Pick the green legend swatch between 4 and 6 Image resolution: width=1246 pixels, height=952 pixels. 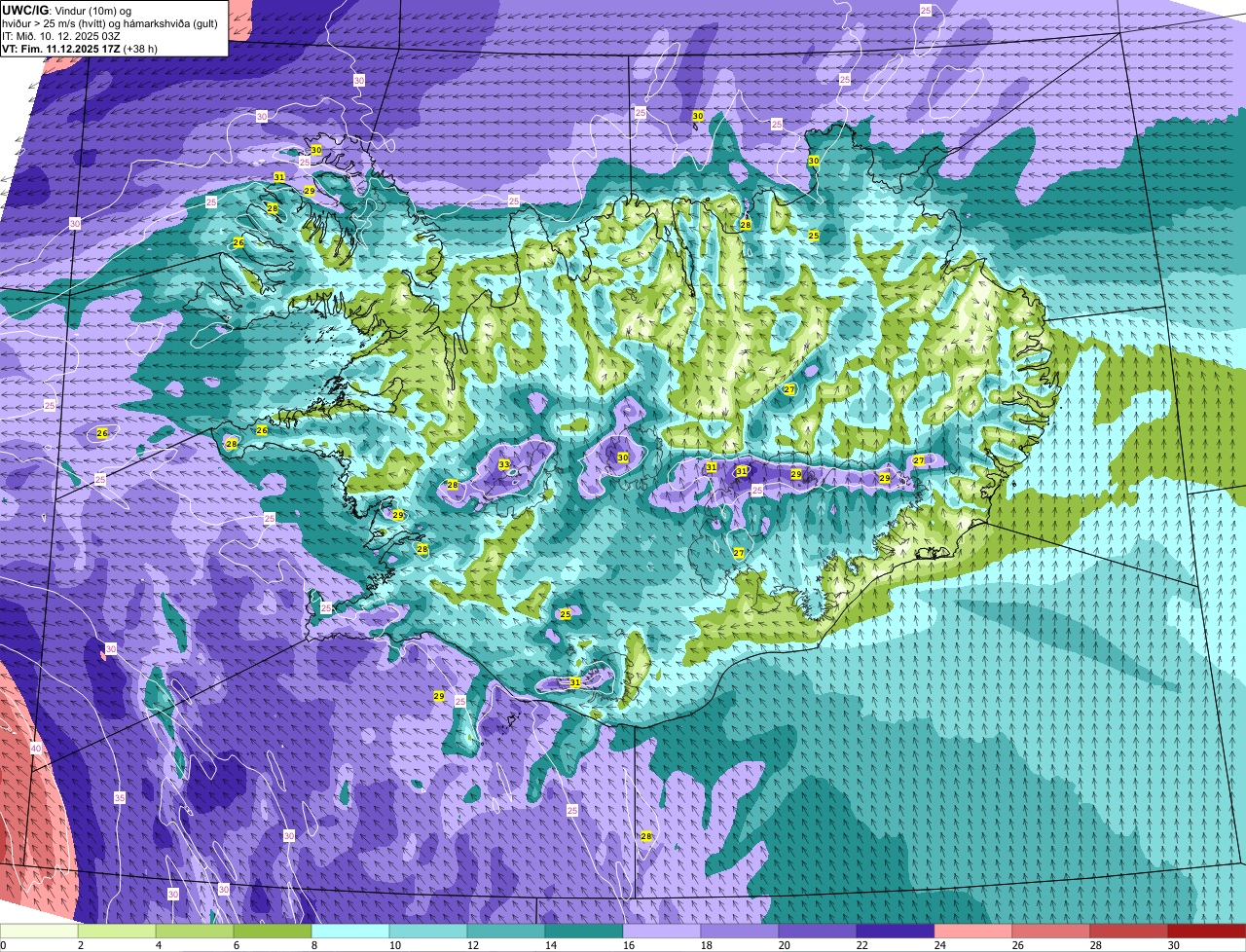(195, 931)
